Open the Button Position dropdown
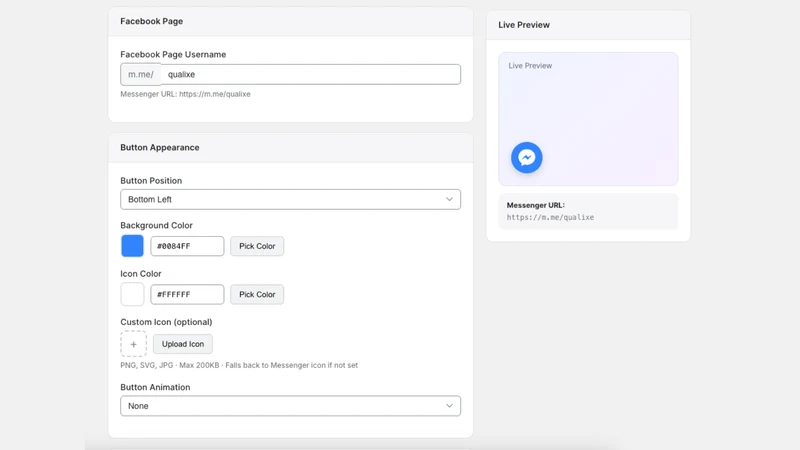This screenshot has height=450, width=800. pyautogui.click(x=290, y=199)
